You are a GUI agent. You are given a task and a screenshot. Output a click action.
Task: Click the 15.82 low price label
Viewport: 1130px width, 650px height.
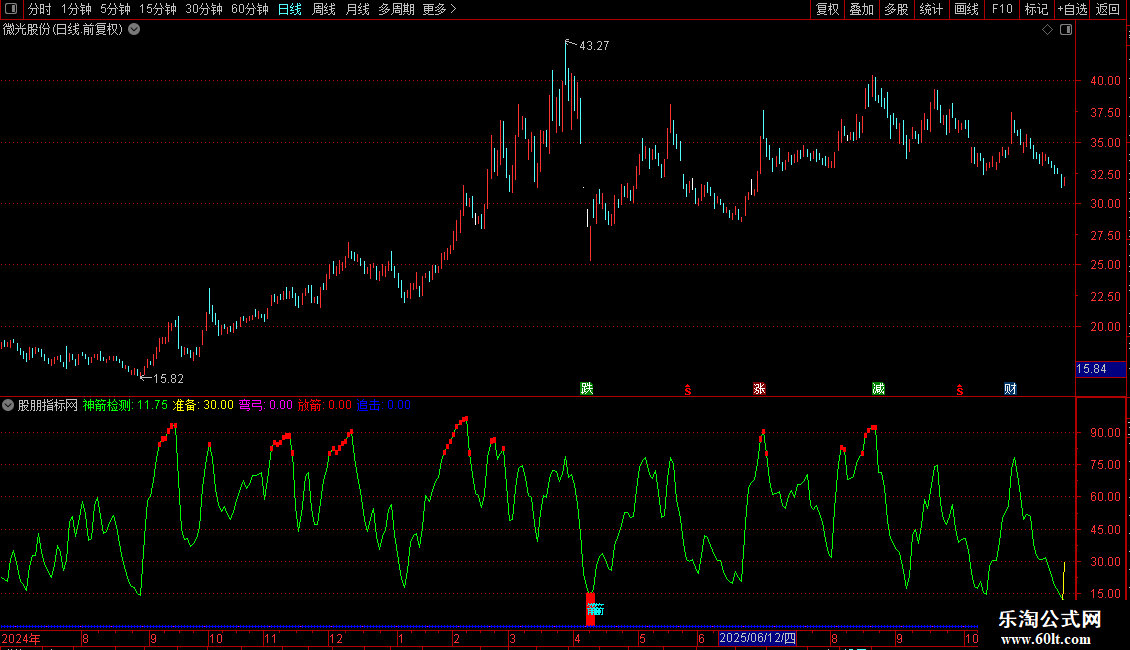pyautogui.click(x=168, y=378)
